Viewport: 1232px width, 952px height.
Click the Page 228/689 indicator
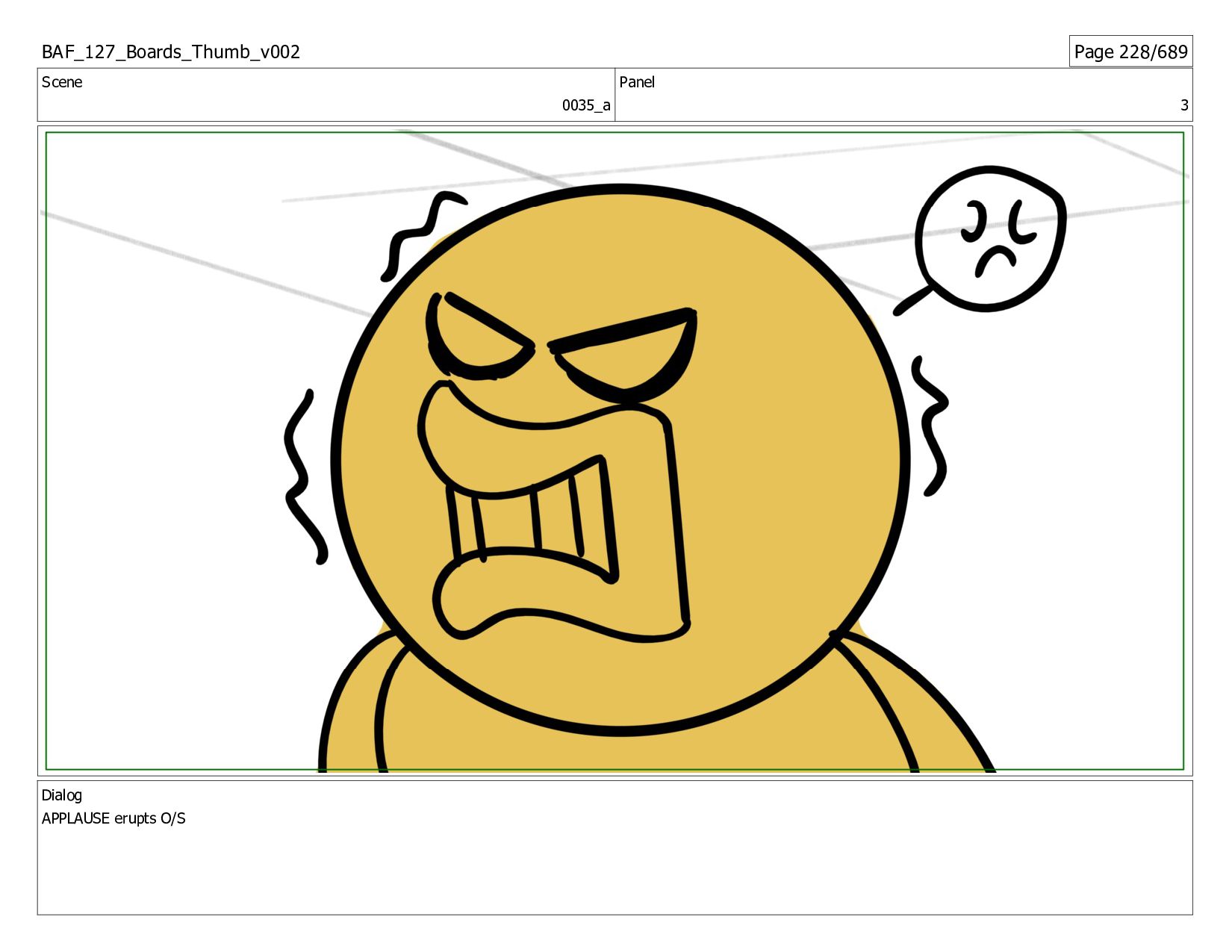click(x=1130, y=52)
